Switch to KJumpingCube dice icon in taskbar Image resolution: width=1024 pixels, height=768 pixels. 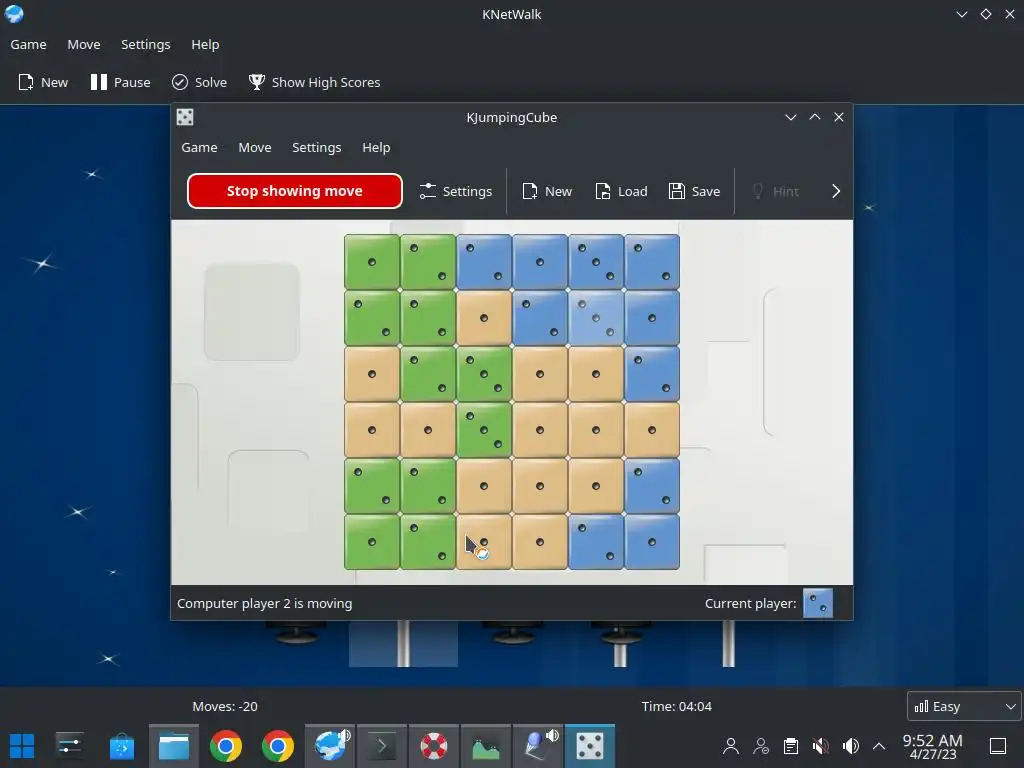click(x=590, y=746)
